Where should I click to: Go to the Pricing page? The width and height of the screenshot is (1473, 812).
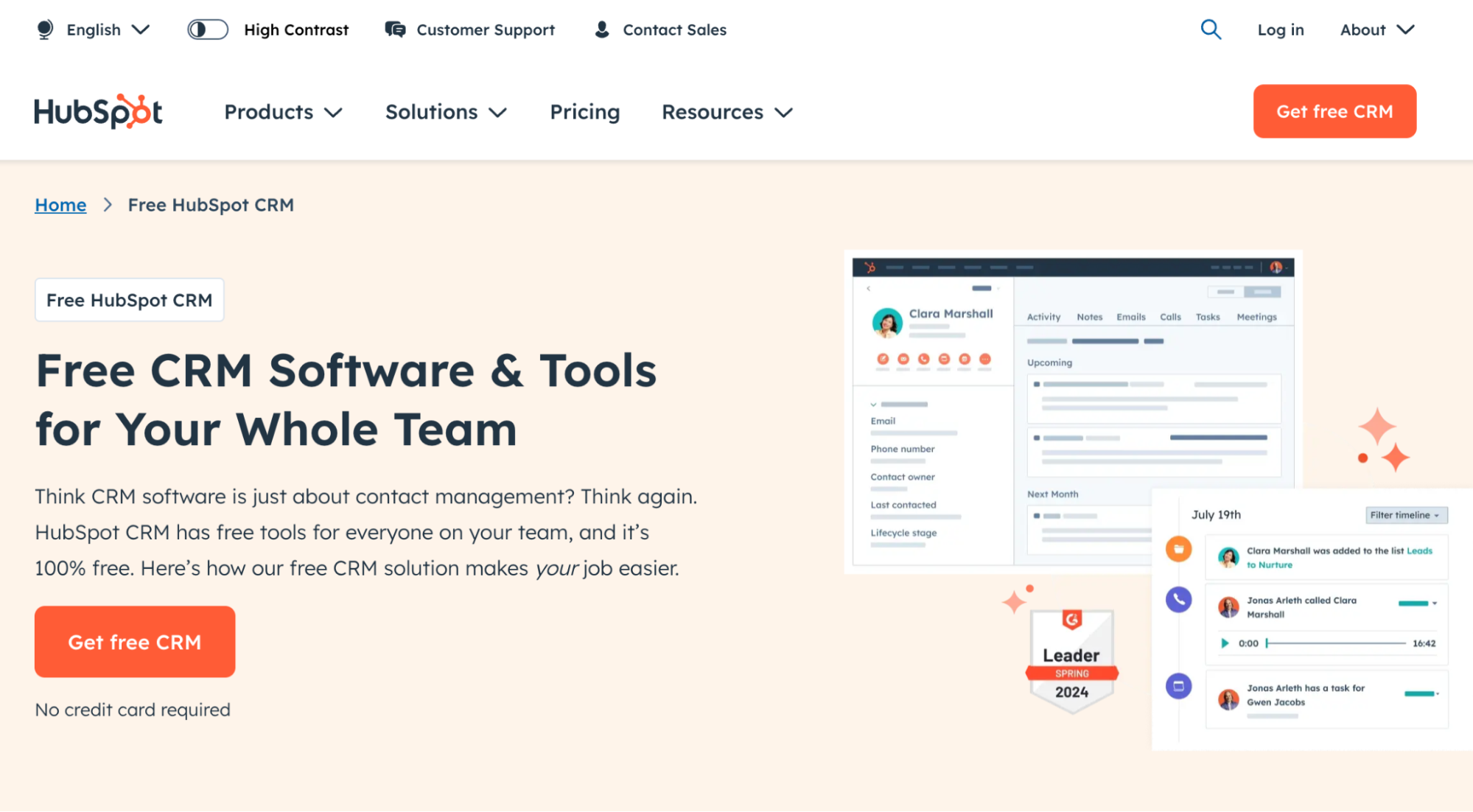point(584,112)
